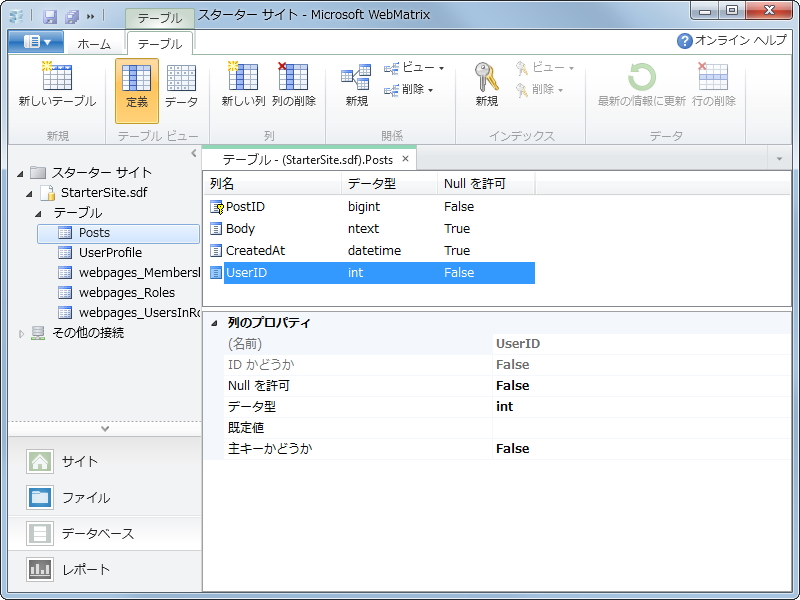Click 行の削除 (Delete Row) icon
This screenshot has width=800, height=600.
(x=713, y=77)
